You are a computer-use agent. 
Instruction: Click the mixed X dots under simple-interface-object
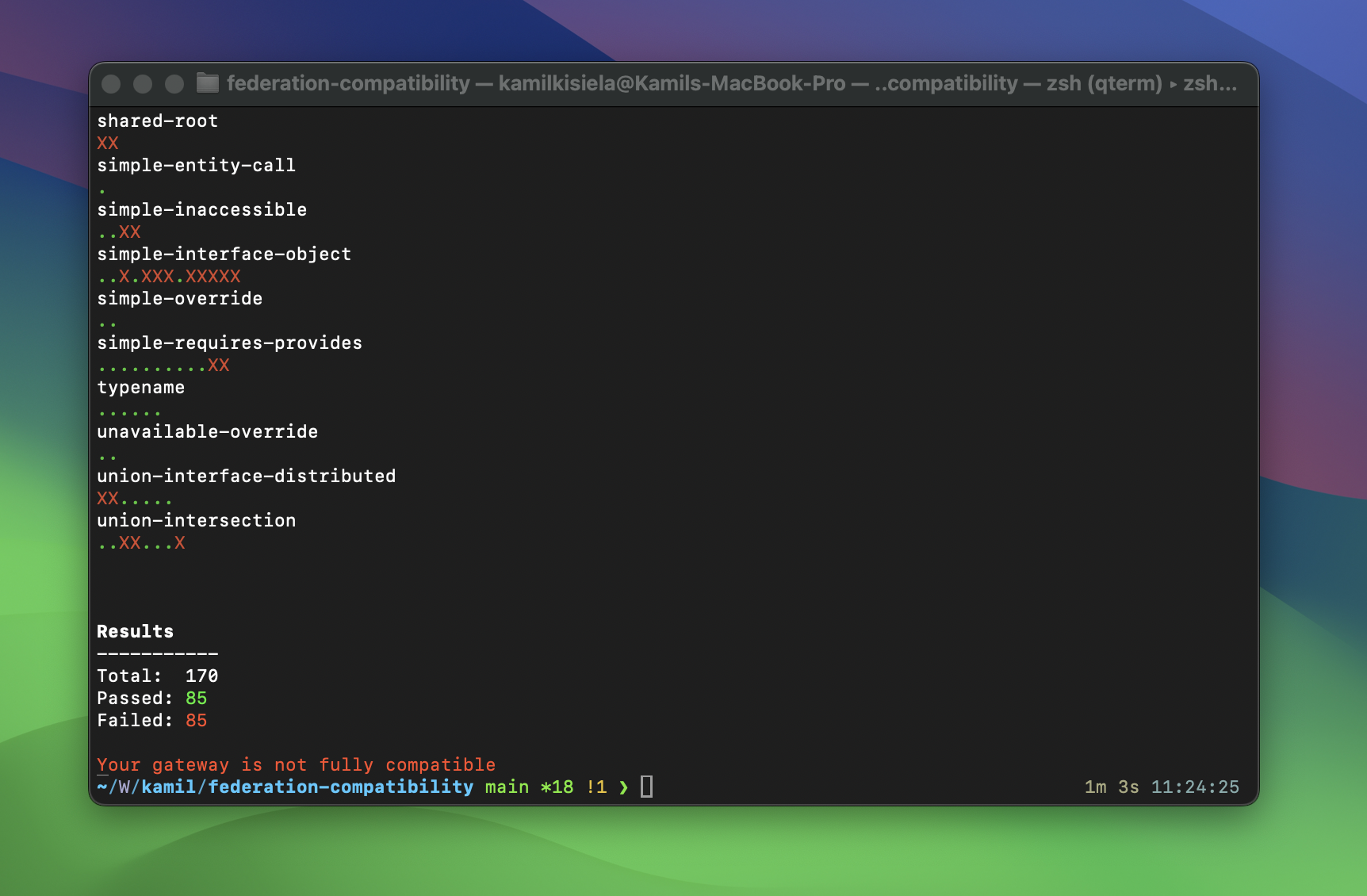point(169,276)
